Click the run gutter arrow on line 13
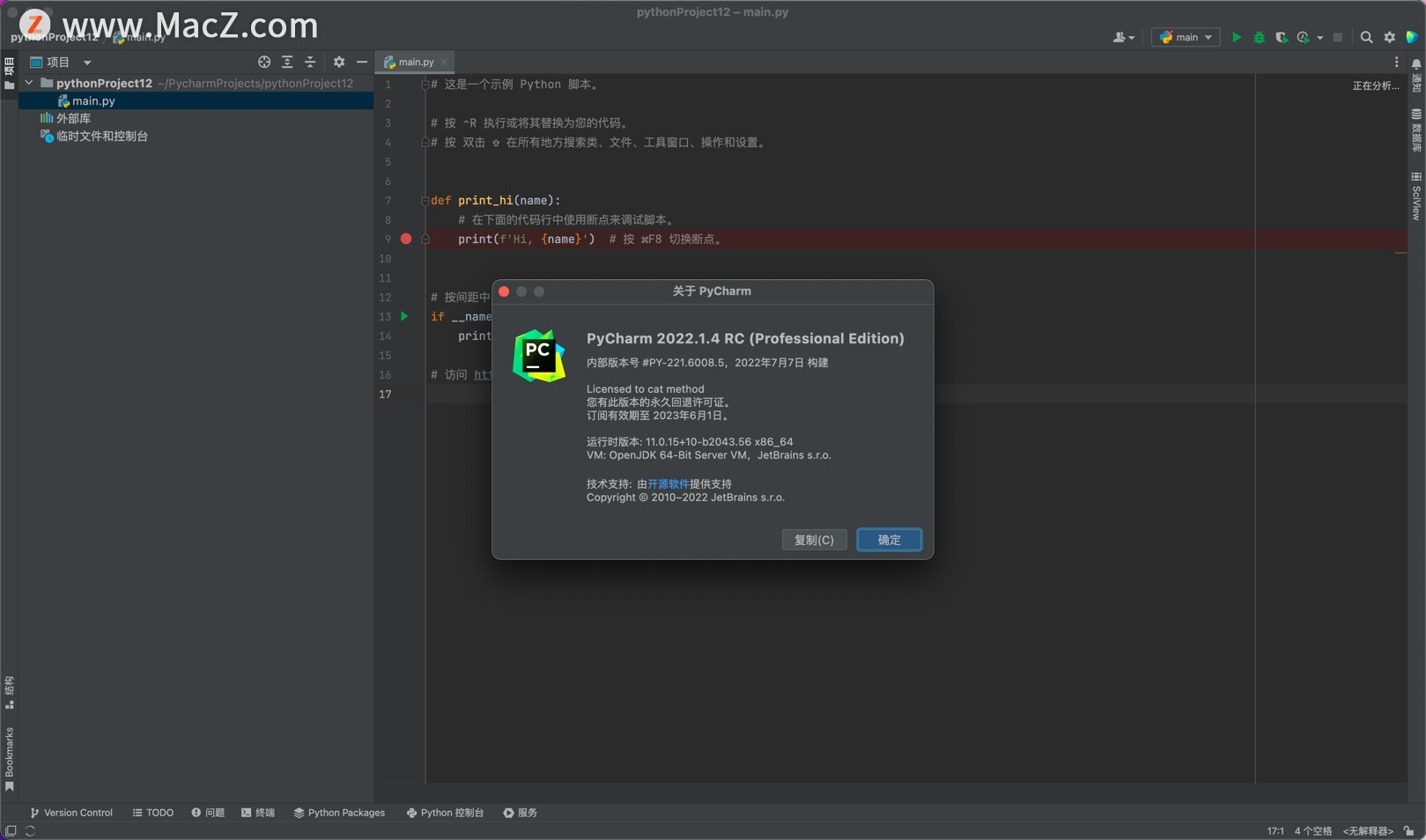 404,316
